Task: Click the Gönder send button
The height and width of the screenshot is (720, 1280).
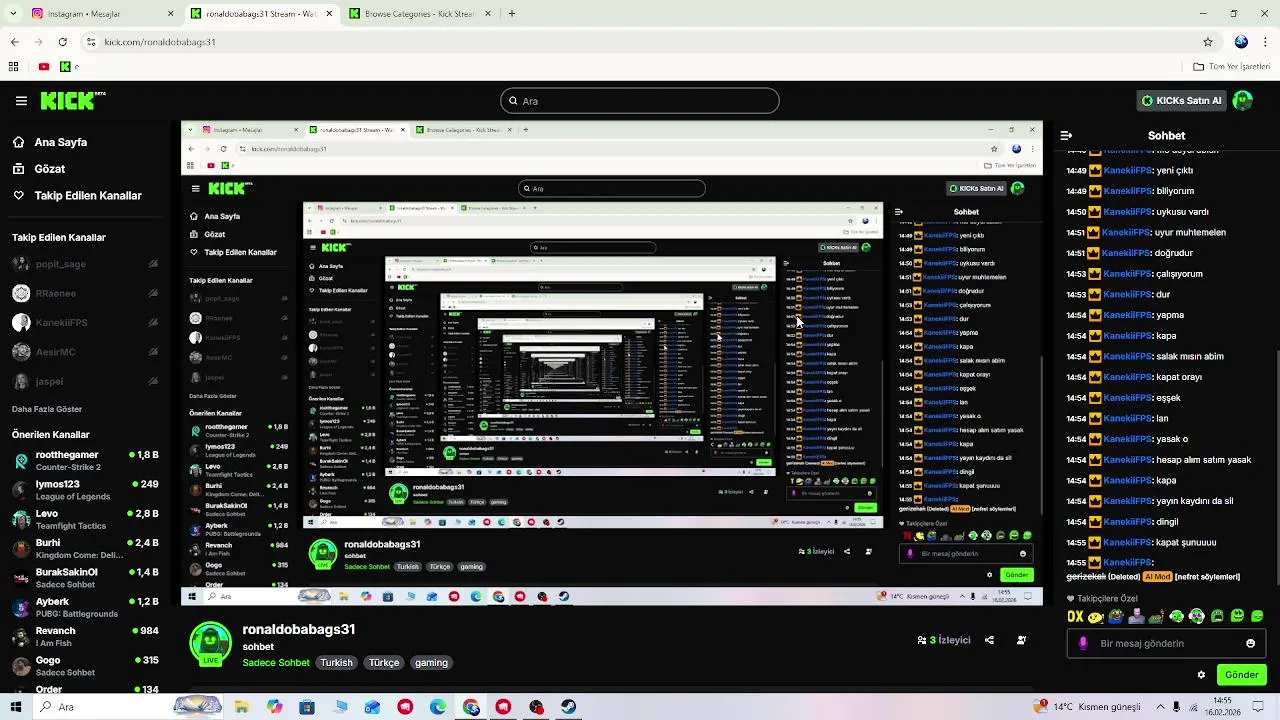Action: [x=1241, y=675]
